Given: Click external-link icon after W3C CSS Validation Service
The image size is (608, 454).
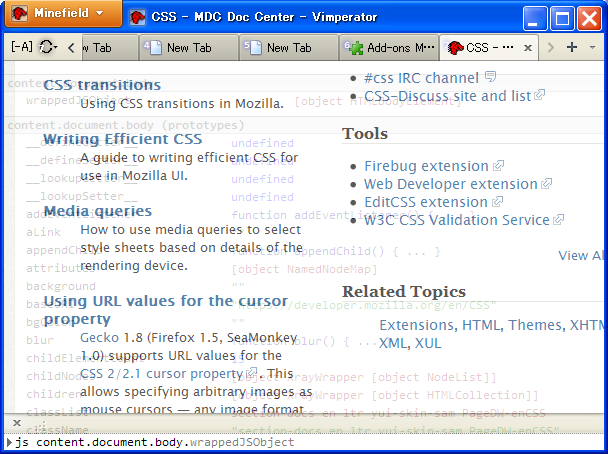Looking at the screenshot, I should (x=558, y=220).
